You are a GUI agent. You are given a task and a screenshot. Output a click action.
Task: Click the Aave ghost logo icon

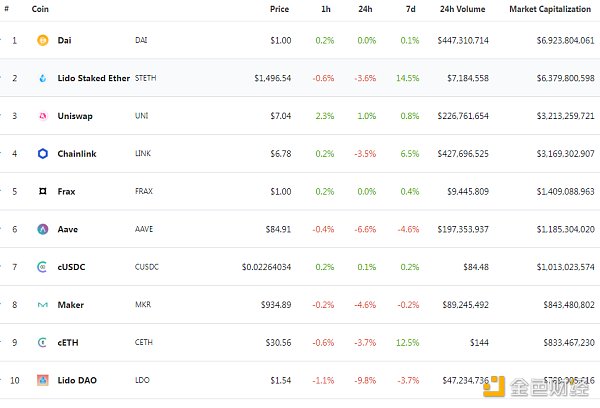pyautogui.click(x=43, y=229)
